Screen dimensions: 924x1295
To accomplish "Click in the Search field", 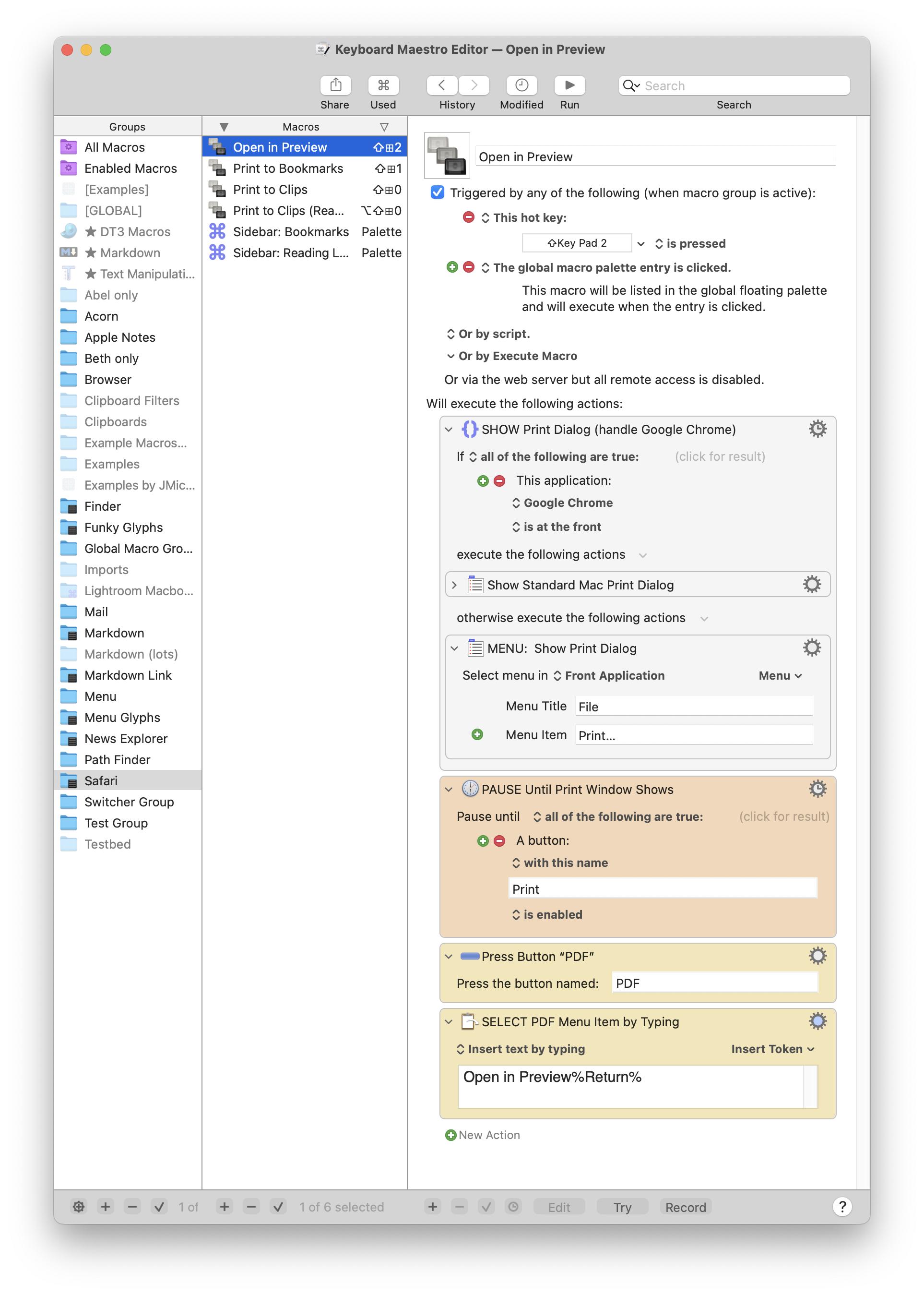I will pos(734,85).
